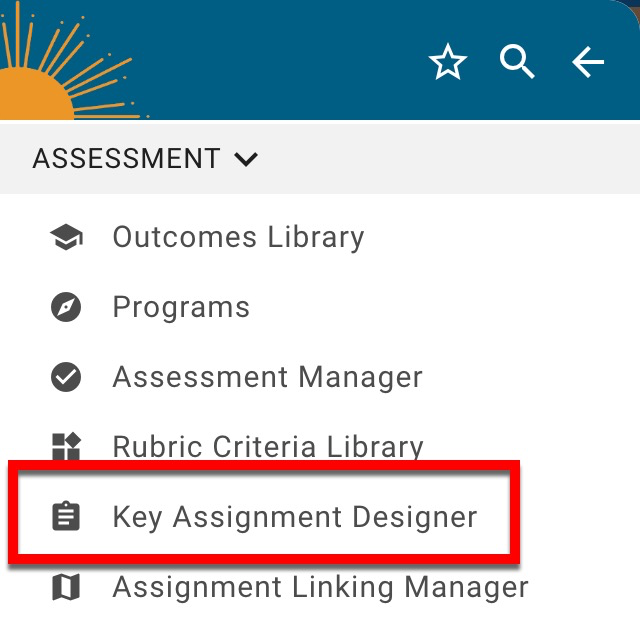Viewport: 640px width, 634px height.
Task: Click the ASSESSMENT section header label
Action: click(x=126, y=159)
